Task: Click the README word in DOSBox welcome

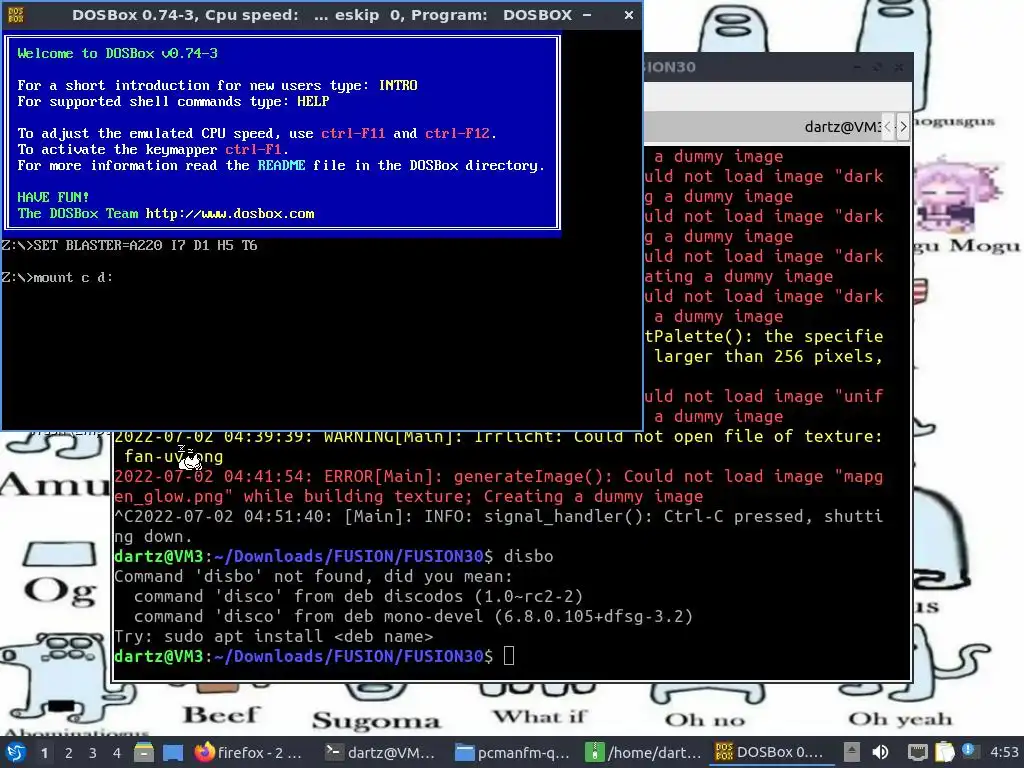Action: pos(281,165)
